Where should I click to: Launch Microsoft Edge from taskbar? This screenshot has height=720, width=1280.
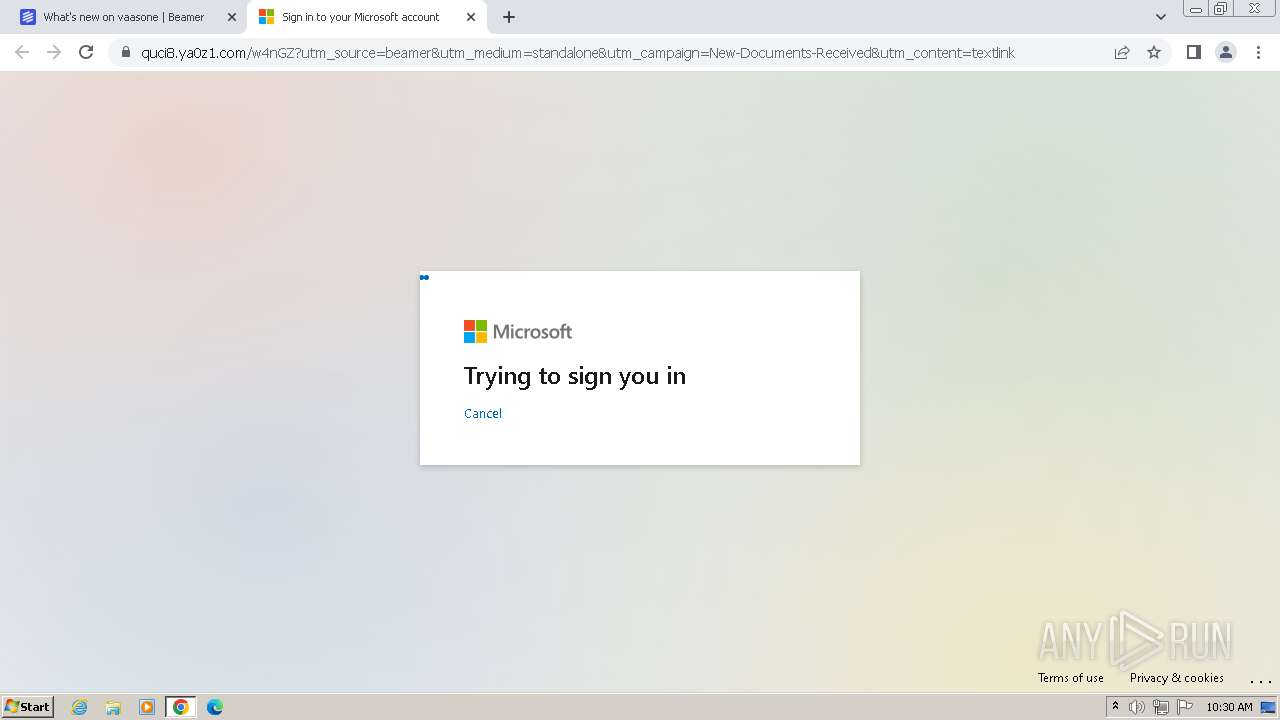pyautogui.click(x=215, y=707)
